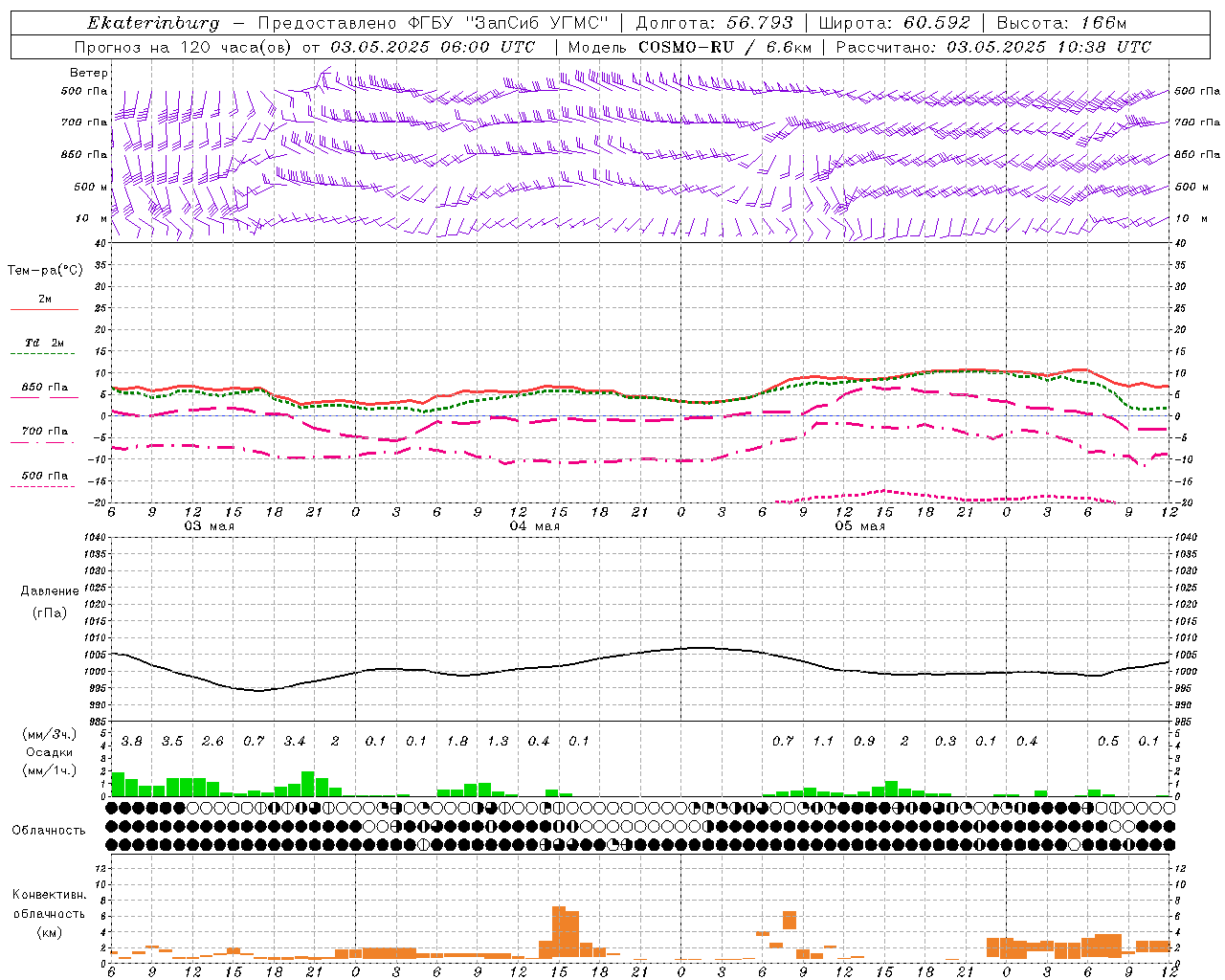Click the 0.9 precipitation total
The image size is (1225, 980).
863,741
